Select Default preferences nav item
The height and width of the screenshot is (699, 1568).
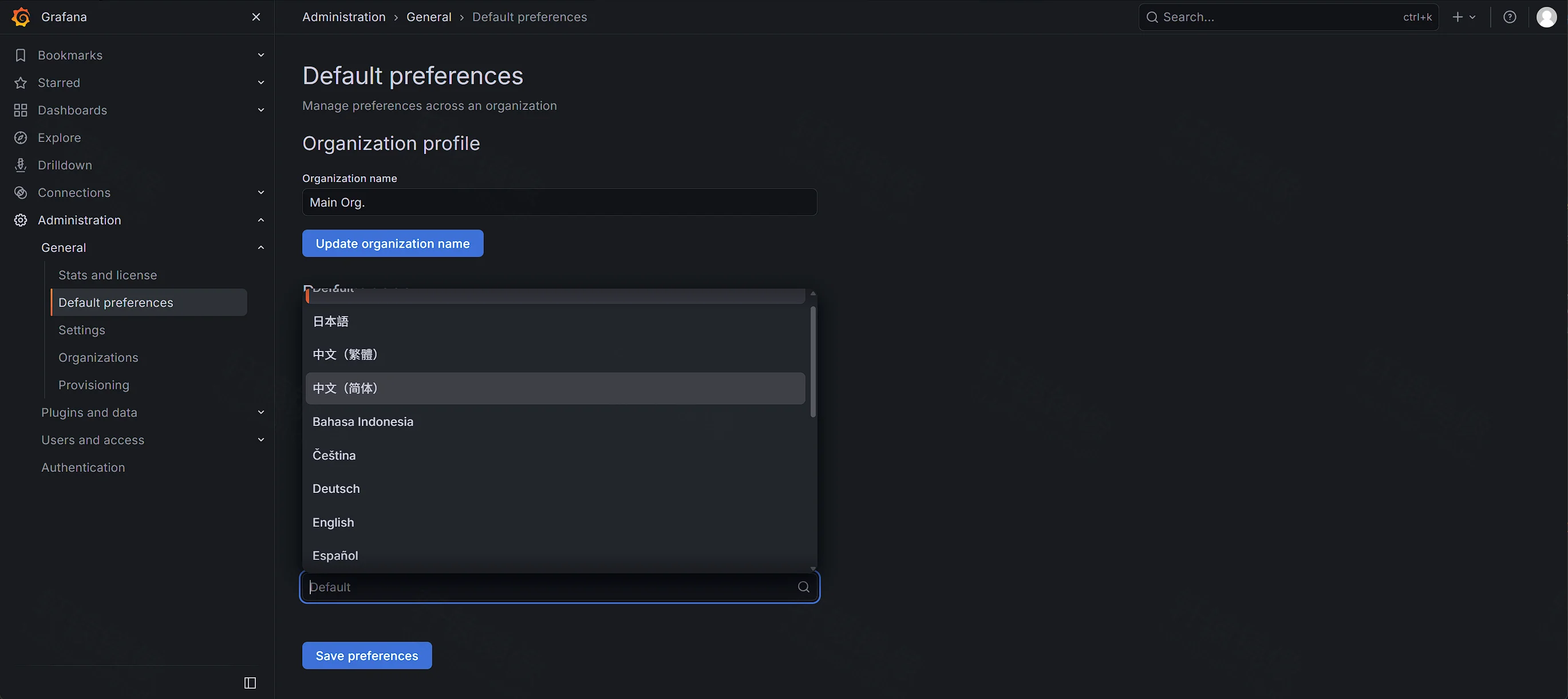pyautogui.click(x=149, y=303)
